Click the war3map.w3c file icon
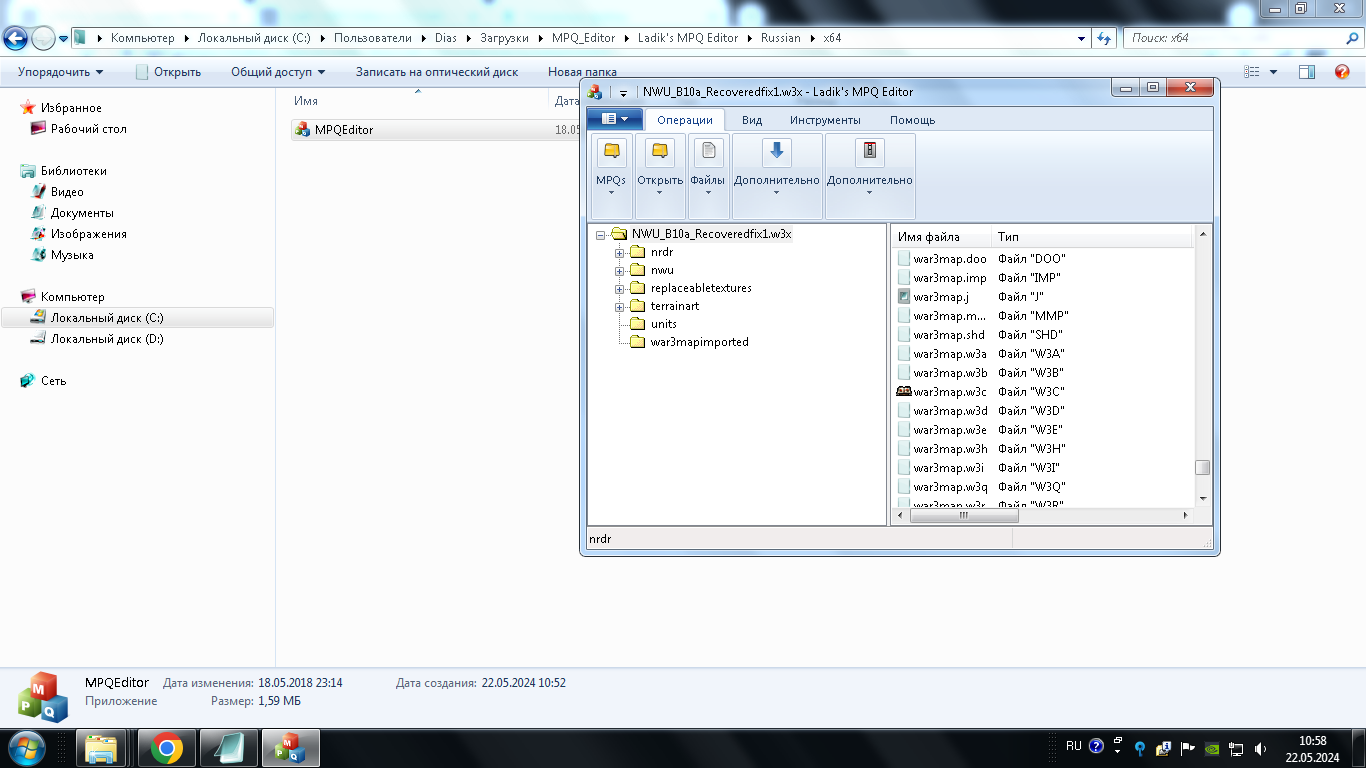The width and height of the screenshot is (1366, 768). point(904,392)
